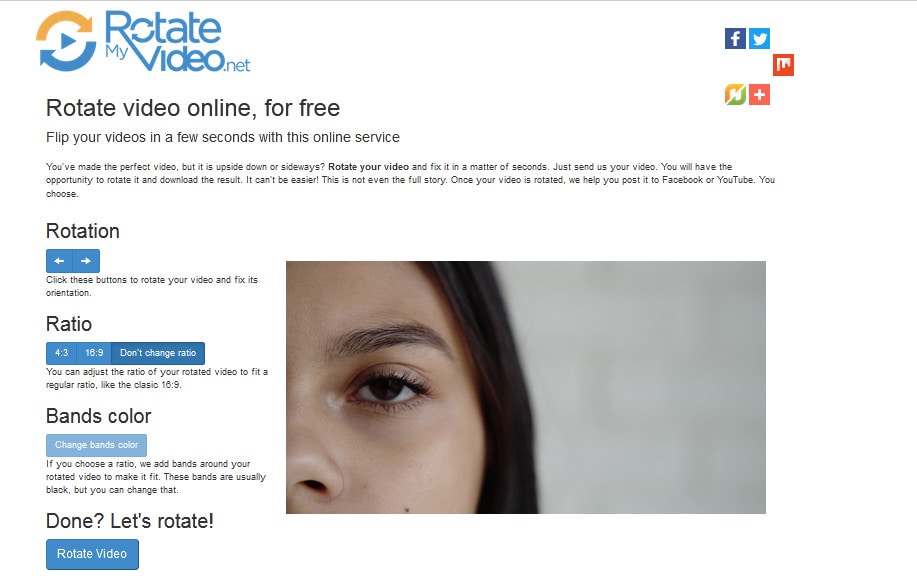Screen dimensions: 917x578
Task: Share the page via the Twitter bird icon
Action: coord(760,39)
